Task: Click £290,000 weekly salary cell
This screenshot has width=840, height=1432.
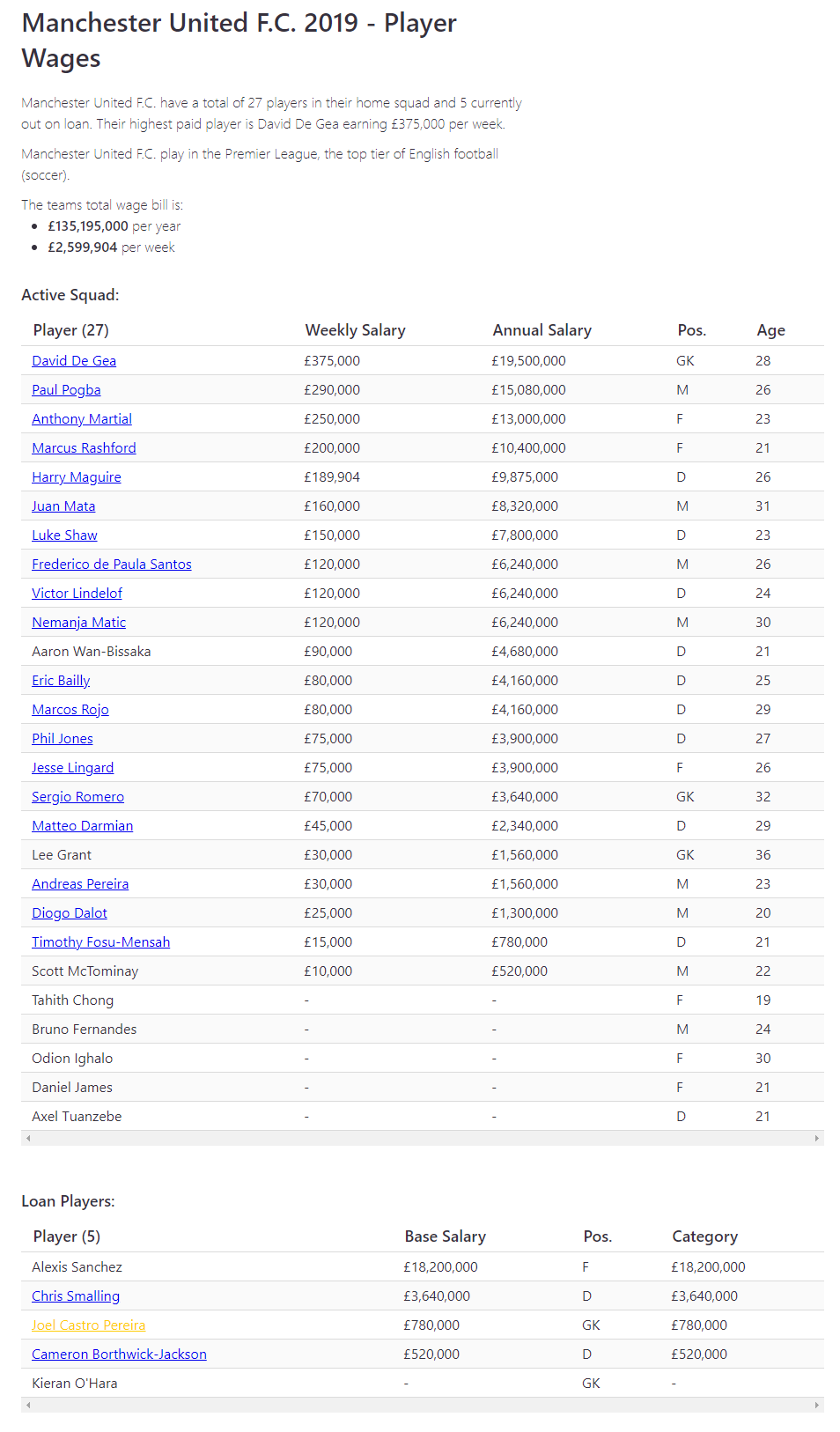Action: click(332, 389)
